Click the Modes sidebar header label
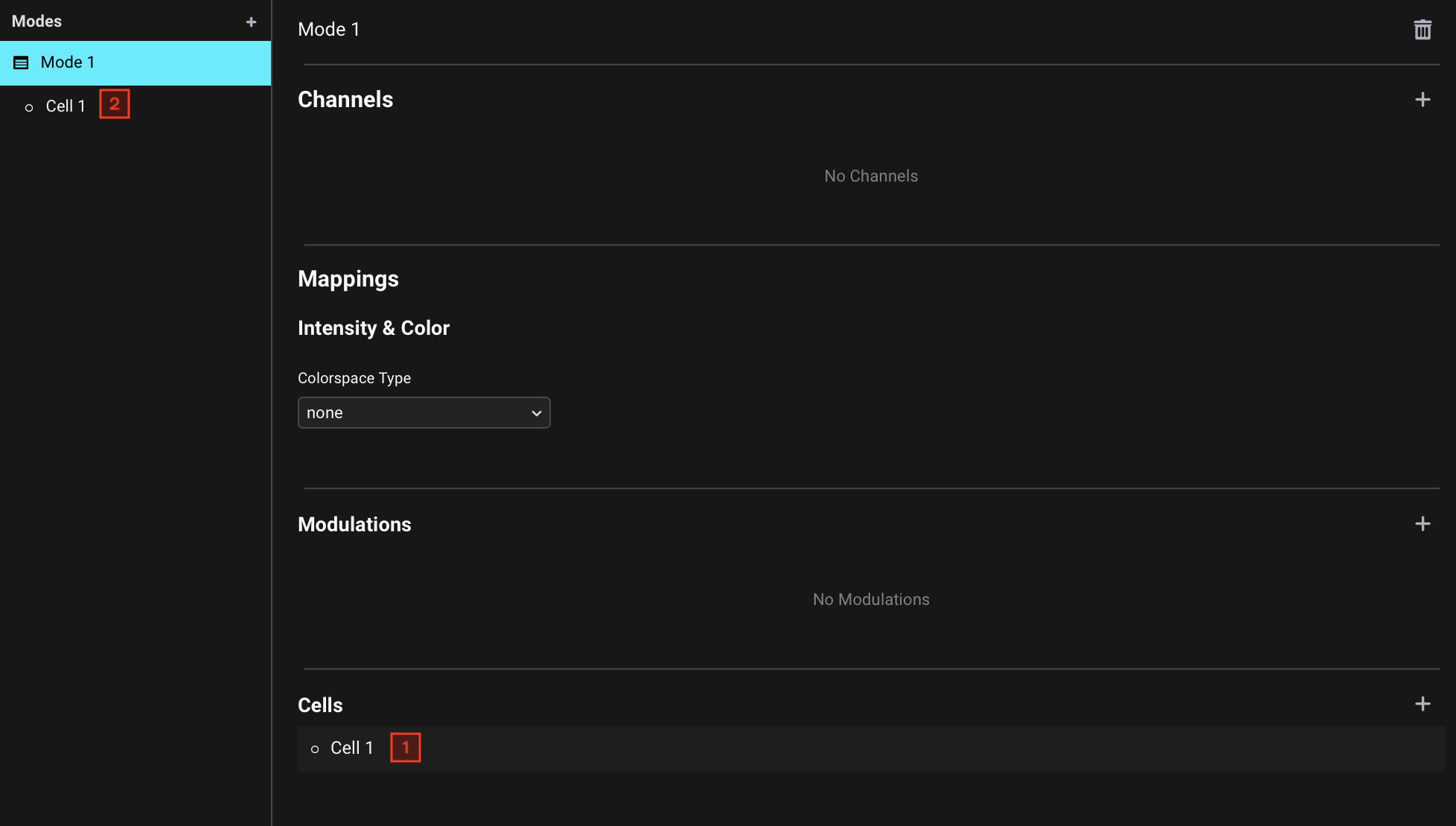The width and height of the screenshot is (1456, 826). [x=37, y=22]
